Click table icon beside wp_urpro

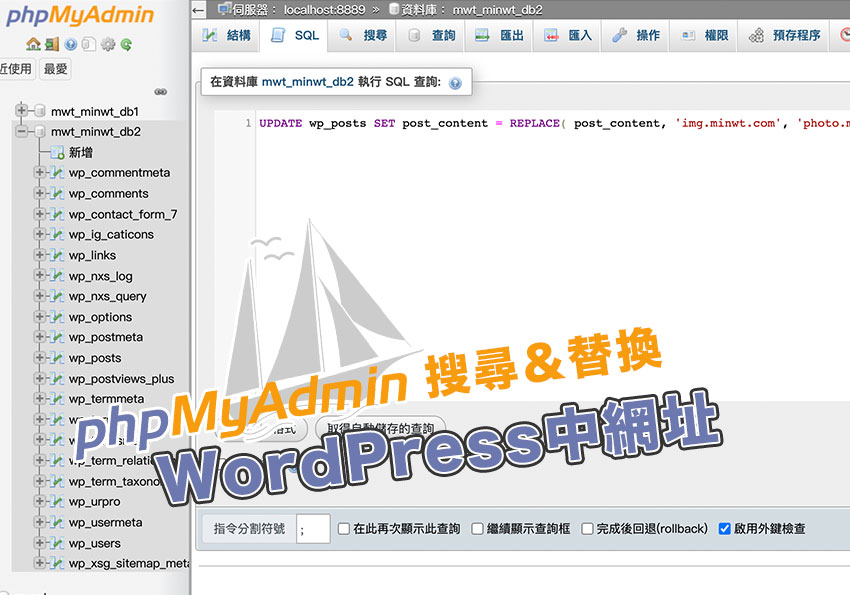(57, 502)
